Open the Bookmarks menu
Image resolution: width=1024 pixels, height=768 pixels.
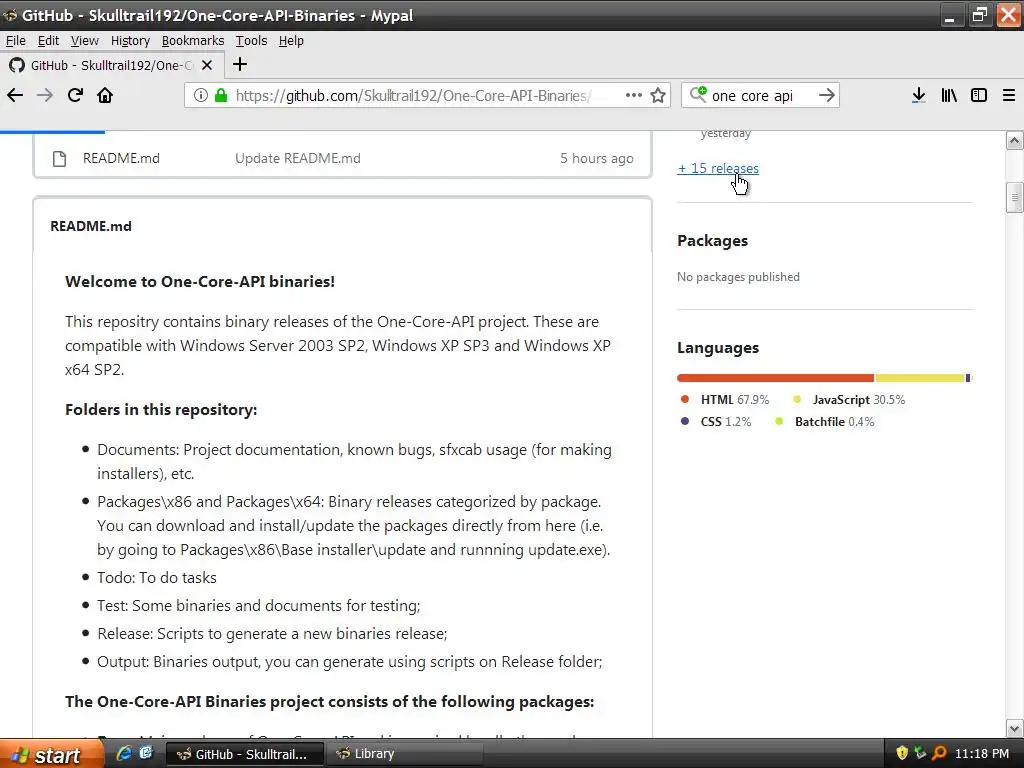tap(193, 40)
